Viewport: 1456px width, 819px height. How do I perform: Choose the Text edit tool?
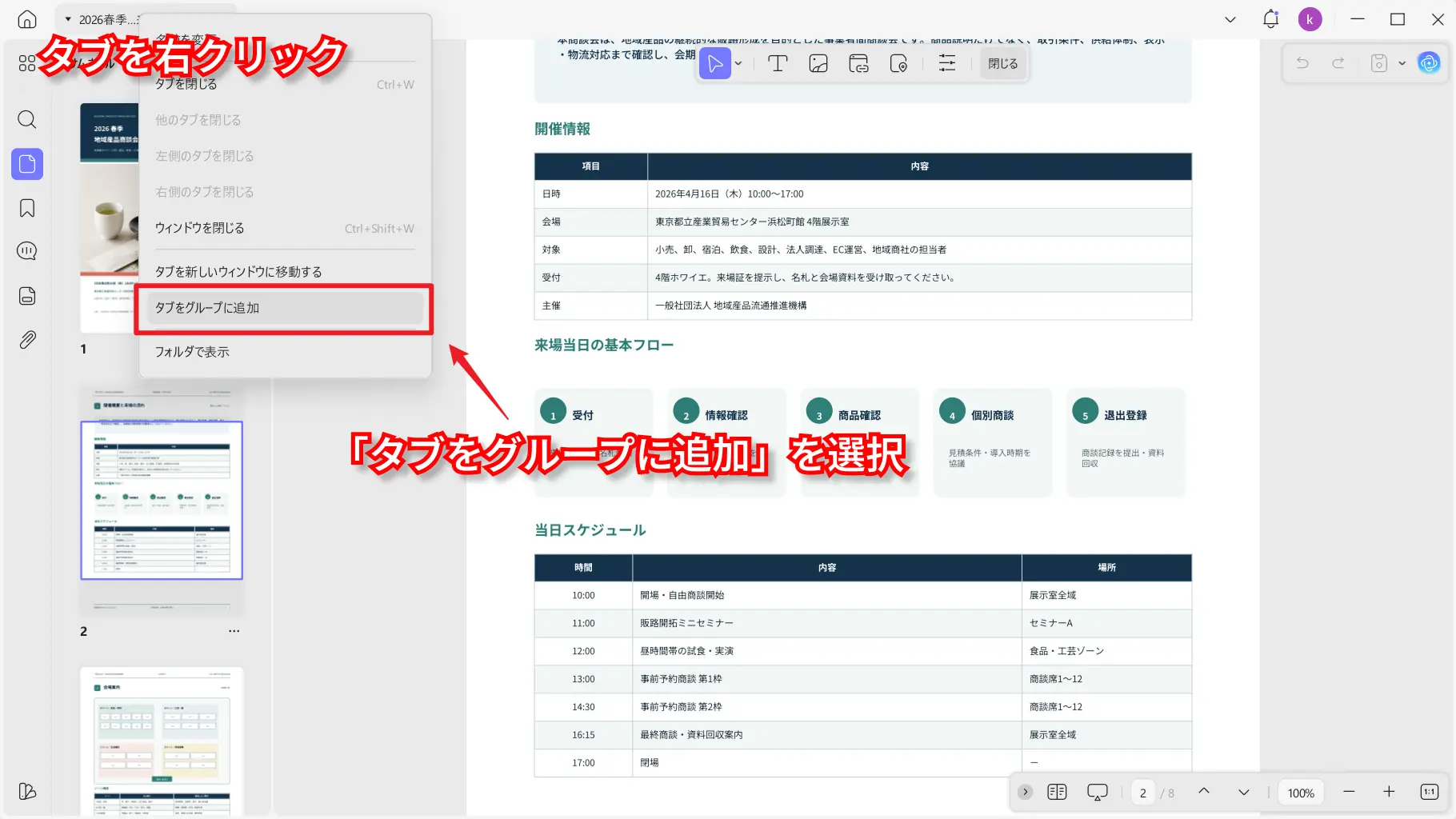pos(778,63)
